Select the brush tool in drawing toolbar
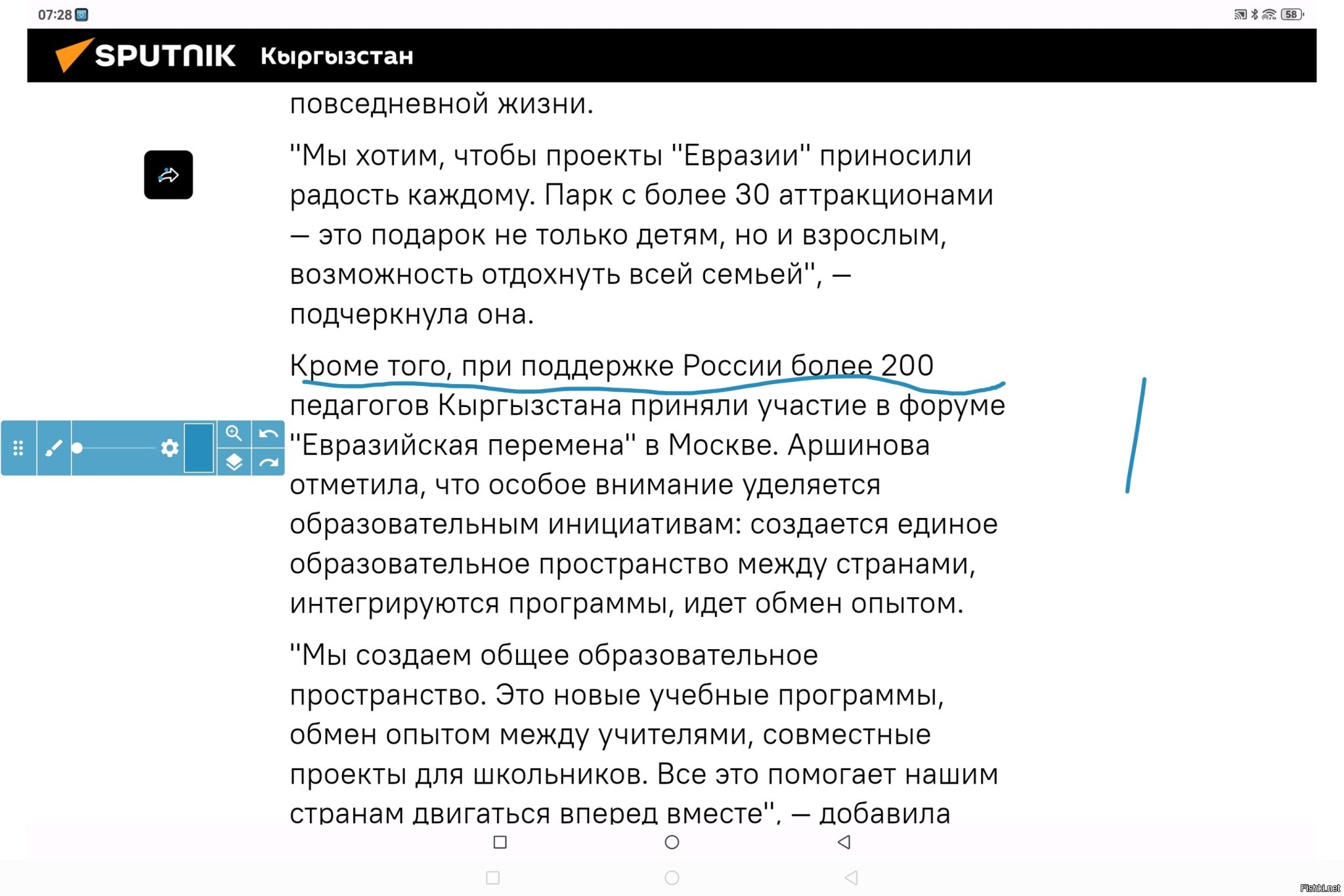Image resolution: width=1344 pixels, height=896 pixels. coord(54,448)
